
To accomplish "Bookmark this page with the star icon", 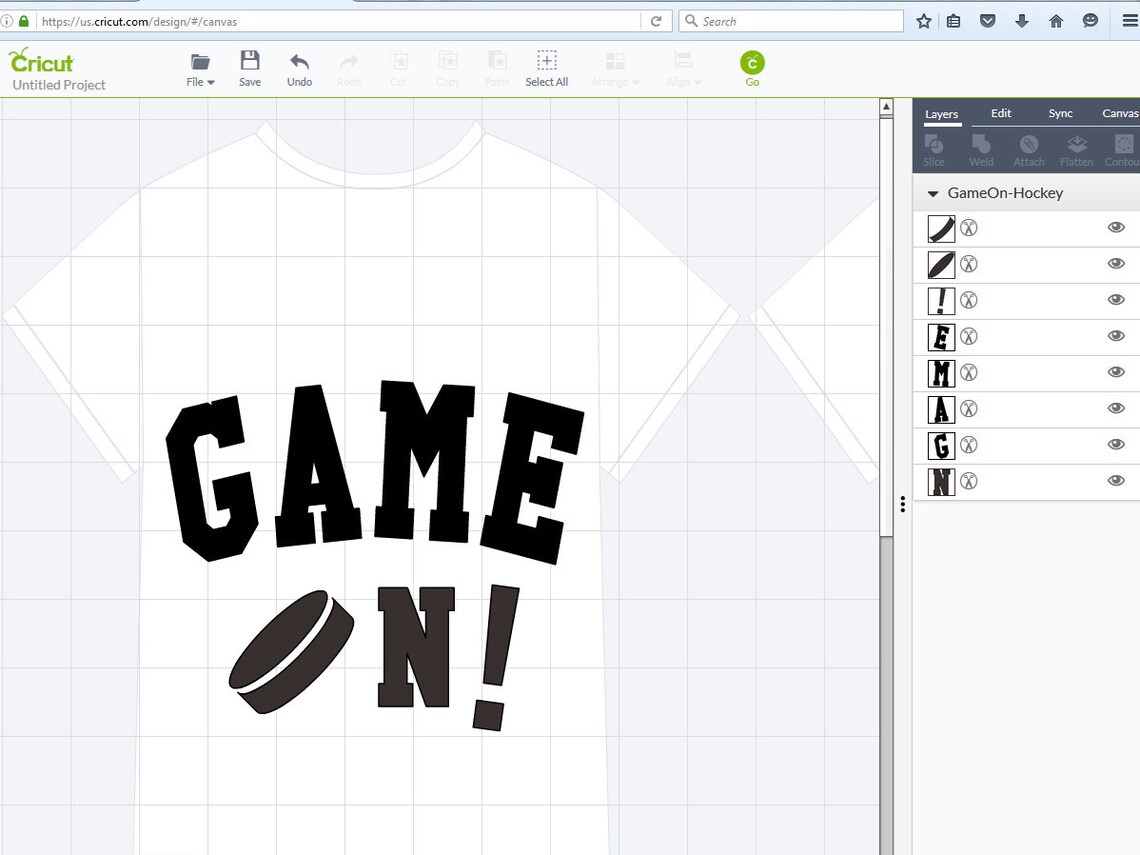I will point(923,20).
